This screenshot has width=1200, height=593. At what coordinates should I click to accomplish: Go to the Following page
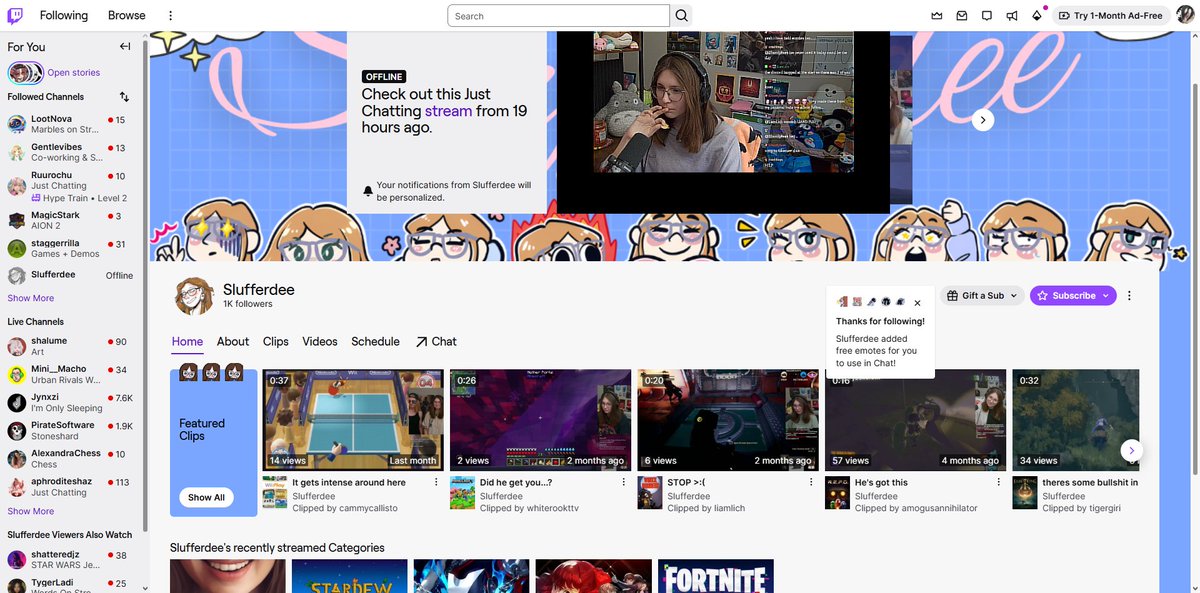64,16
